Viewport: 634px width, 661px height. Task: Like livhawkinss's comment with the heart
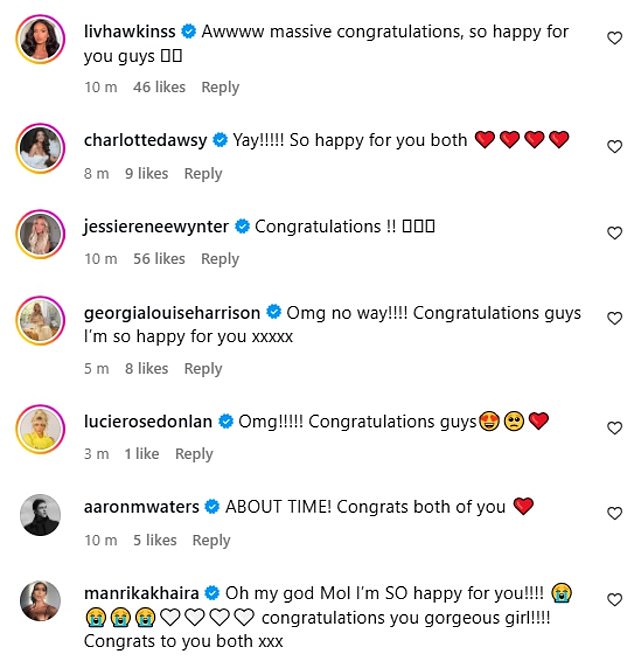(x=615, y=38)
